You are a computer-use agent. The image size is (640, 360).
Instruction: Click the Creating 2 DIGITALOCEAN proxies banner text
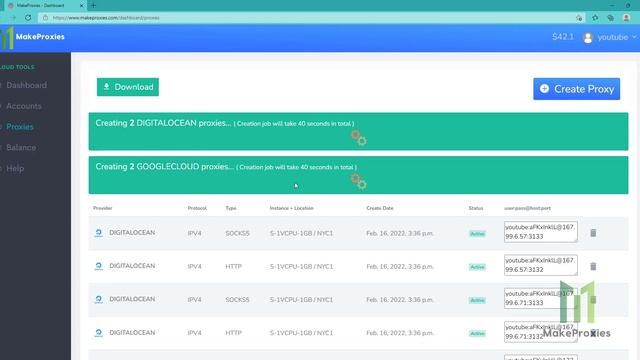coord(225,123)
